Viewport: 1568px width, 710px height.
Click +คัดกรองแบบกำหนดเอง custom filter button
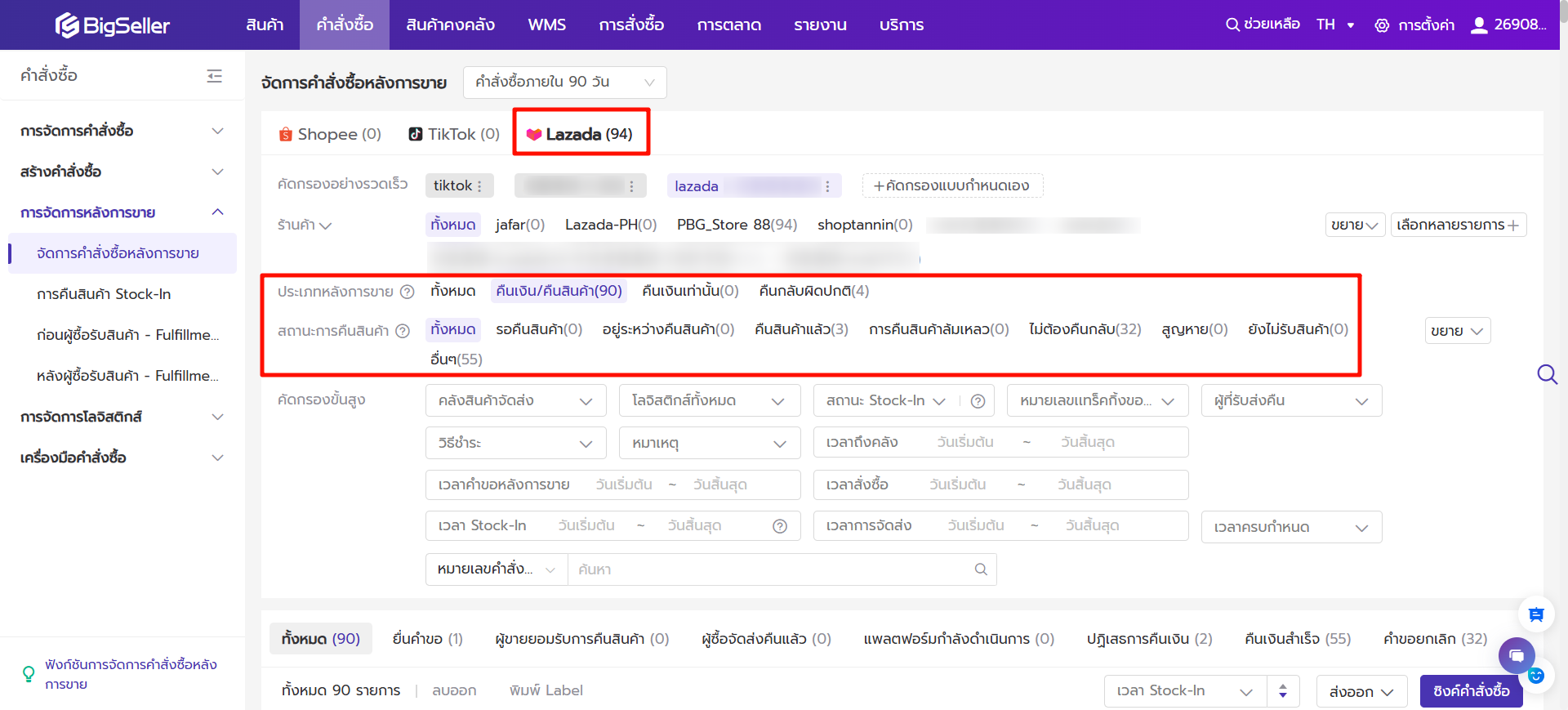pyautogui.click(x=952, y=185)
